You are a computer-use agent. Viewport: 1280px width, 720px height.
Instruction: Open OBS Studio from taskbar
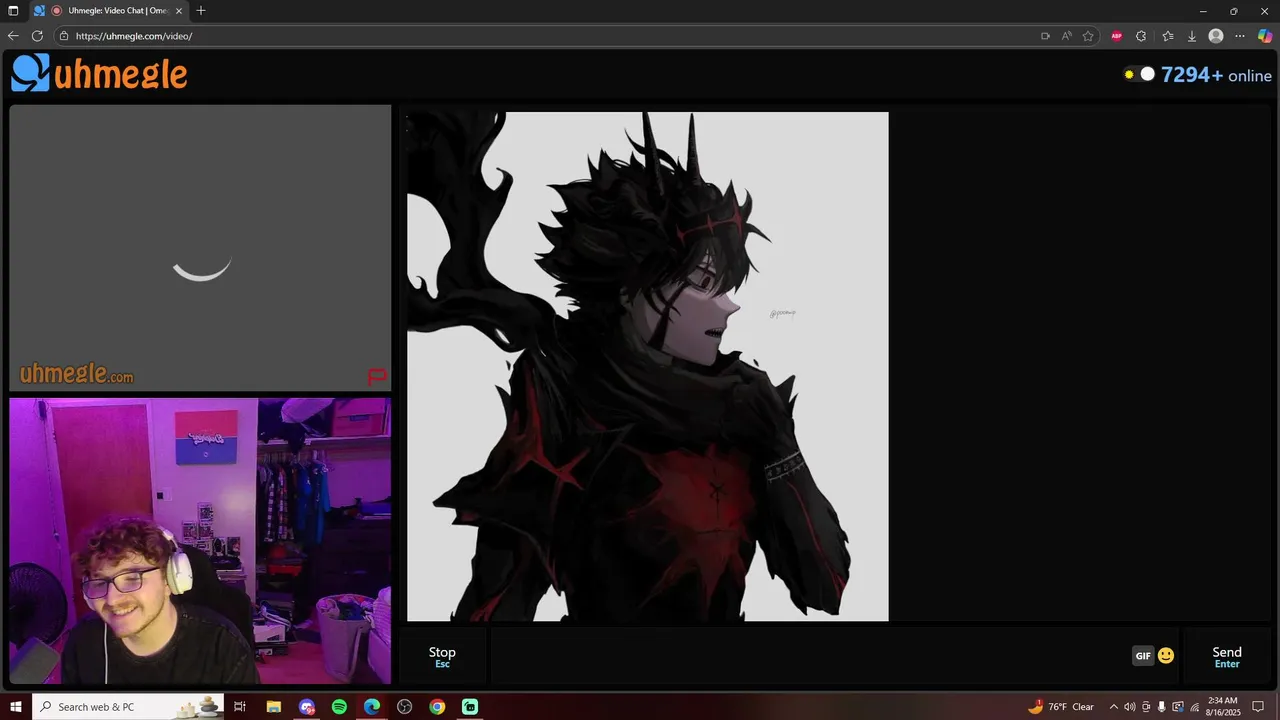tap(404, 707)
